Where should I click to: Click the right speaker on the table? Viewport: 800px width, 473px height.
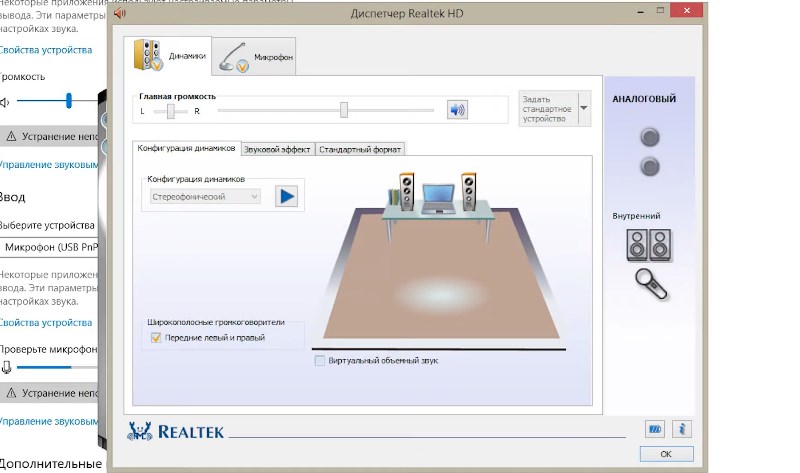(468, 191)
